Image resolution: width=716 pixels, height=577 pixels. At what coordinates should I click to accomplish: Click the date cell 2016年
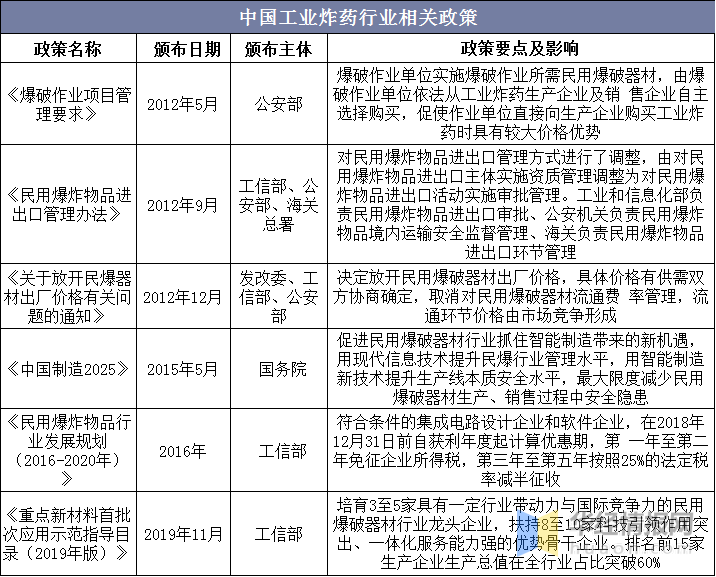(182, 451)
